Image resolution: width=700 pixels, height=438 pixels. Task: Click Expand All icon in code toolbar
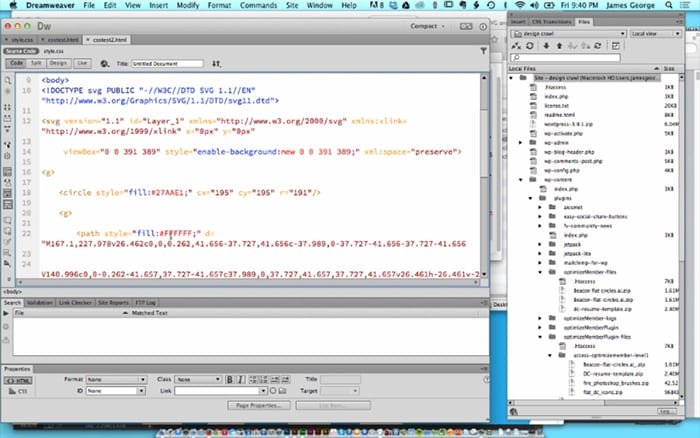(8, 129)
